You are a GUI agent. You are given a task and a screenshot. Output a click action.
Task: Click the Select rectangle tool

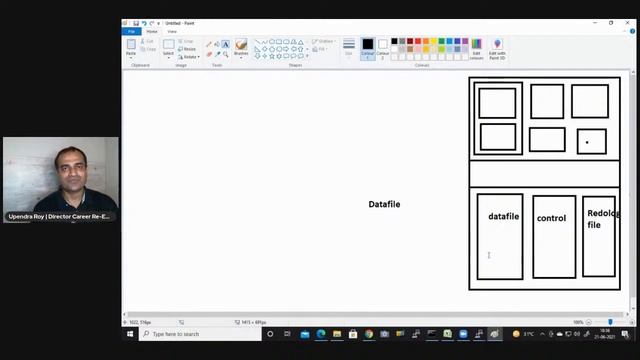(168, 44)
